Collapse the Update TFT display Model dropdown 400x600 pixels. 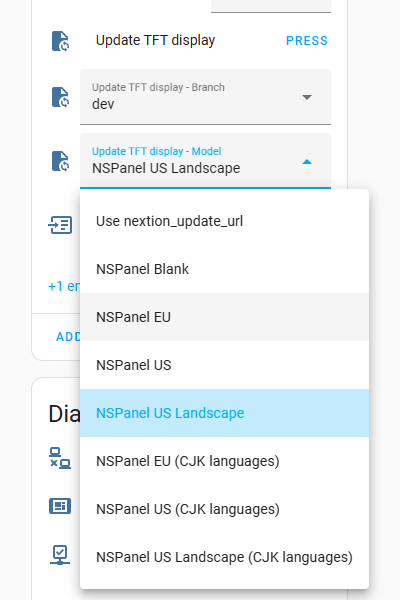click(x=205, y=161)
